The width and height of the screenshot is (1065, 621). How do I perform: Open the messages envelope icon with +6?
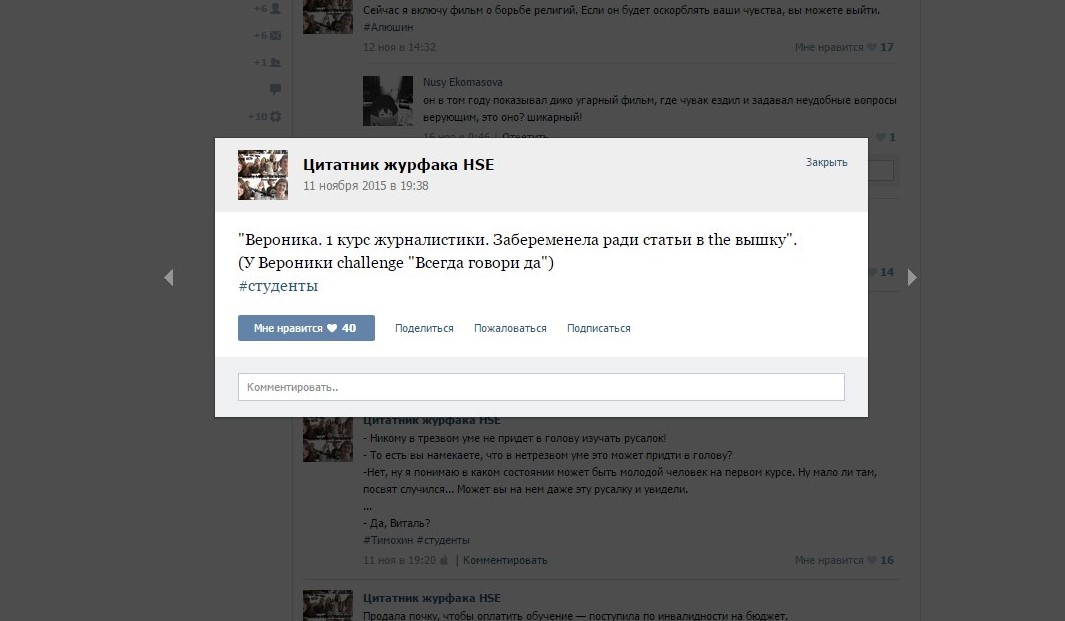pos(275,35)
